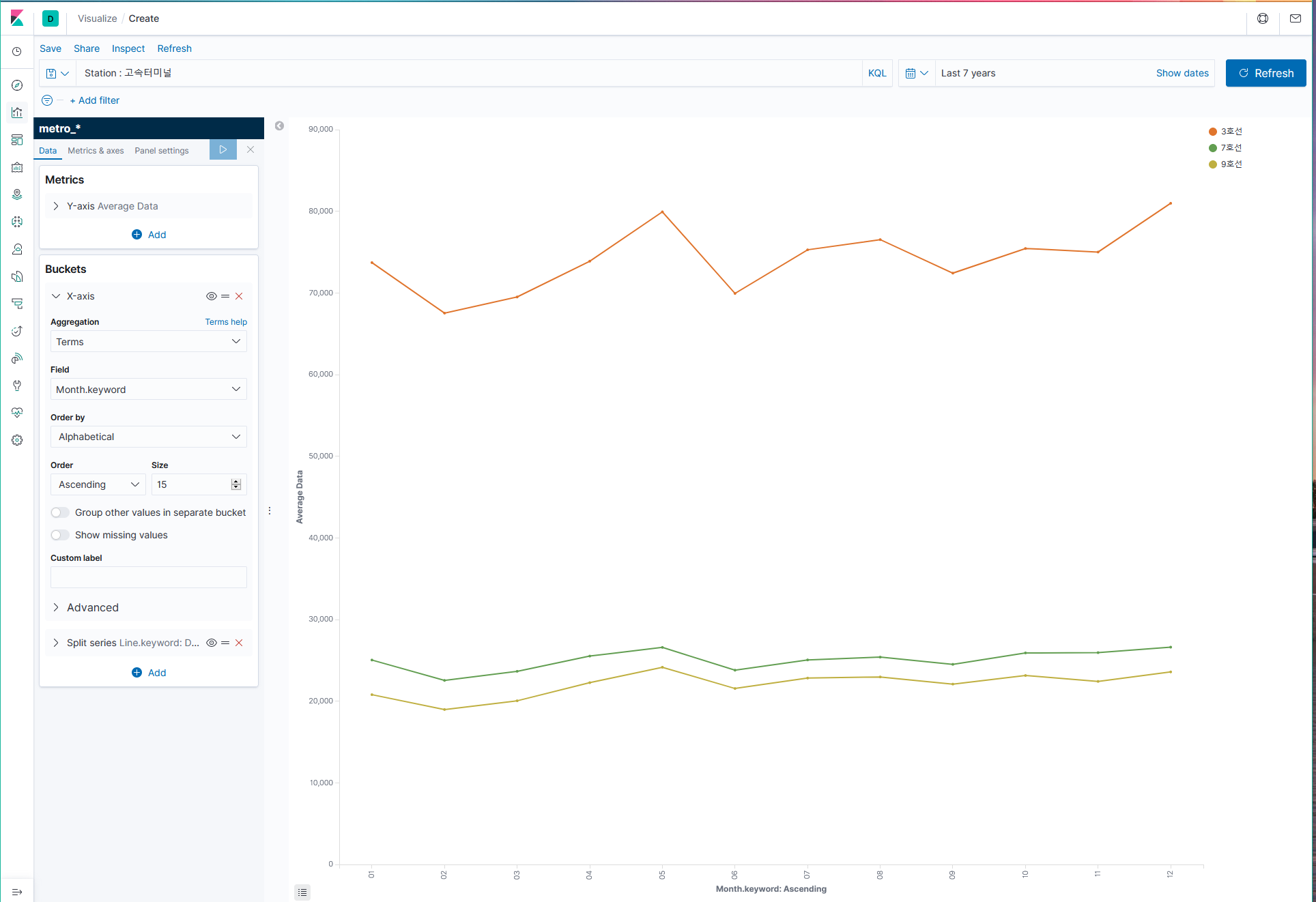Click the 3호선 orange legend color dot
1316x902 pixels.
click(x=1212, y=132)
